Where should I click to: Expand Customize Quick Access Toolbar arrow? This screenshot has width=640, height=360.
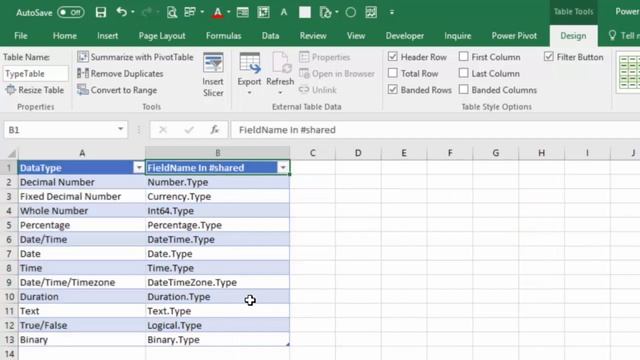tap(392, 12)
